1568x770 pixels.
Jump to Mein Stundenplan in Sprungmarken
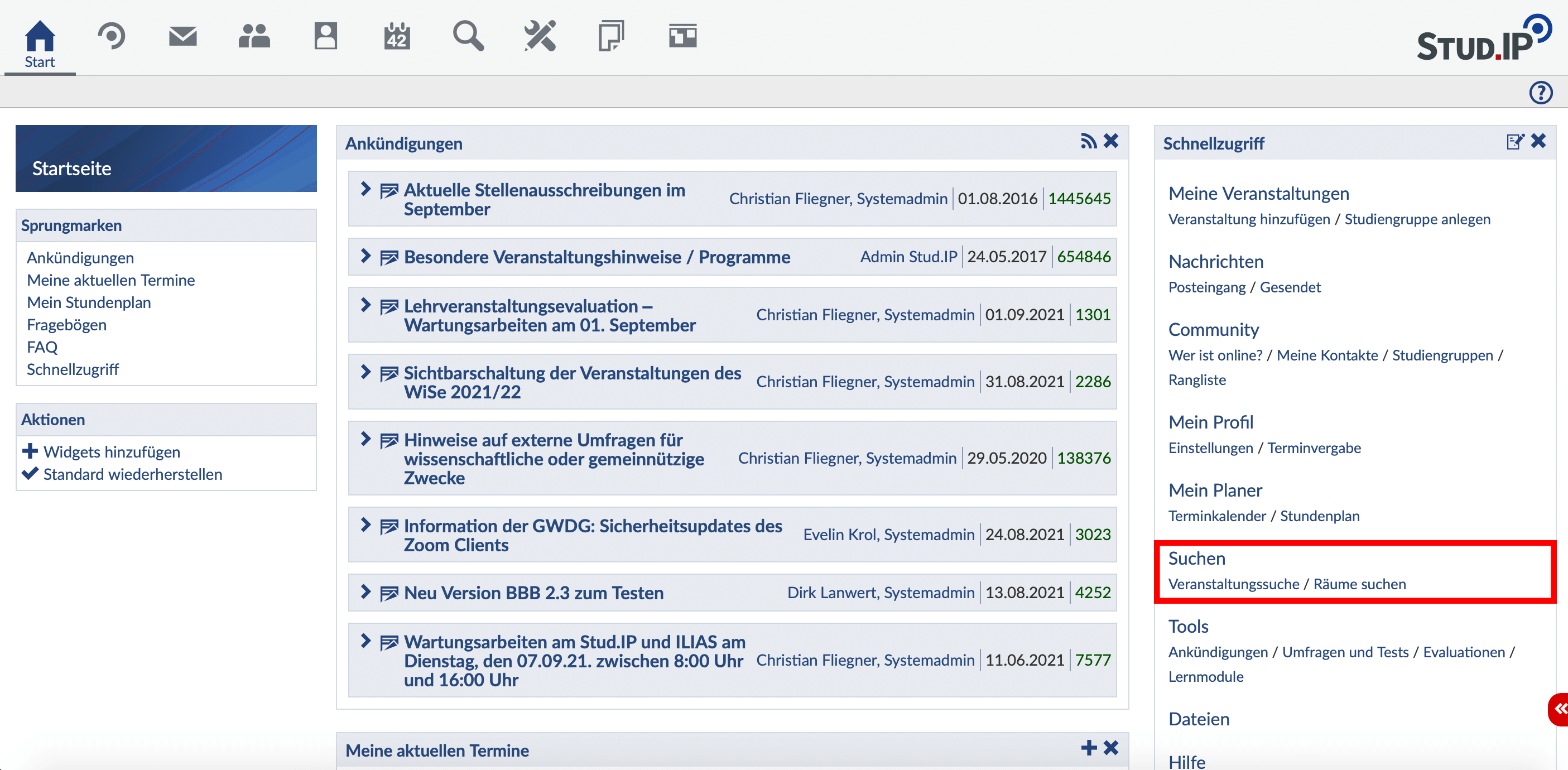(89, 302)
